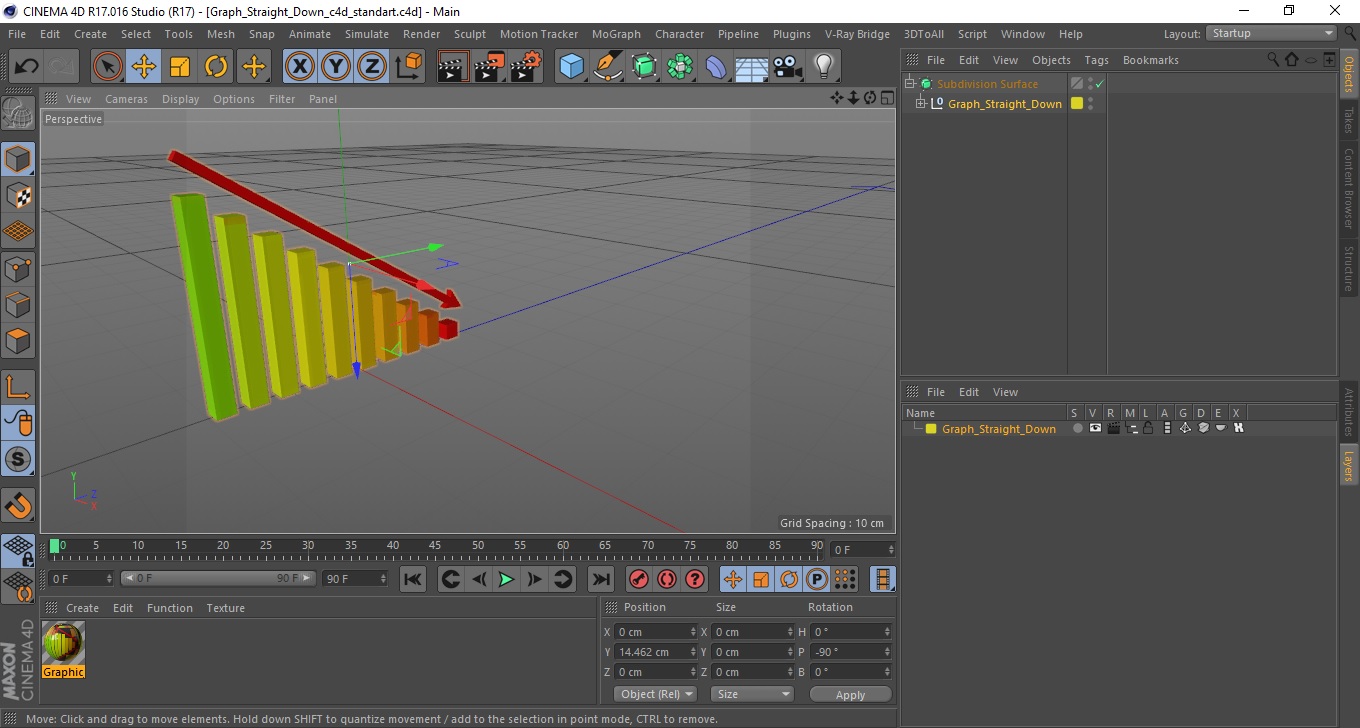Toggle Y axis lock
1360x728 pixels.
(336, 67)
